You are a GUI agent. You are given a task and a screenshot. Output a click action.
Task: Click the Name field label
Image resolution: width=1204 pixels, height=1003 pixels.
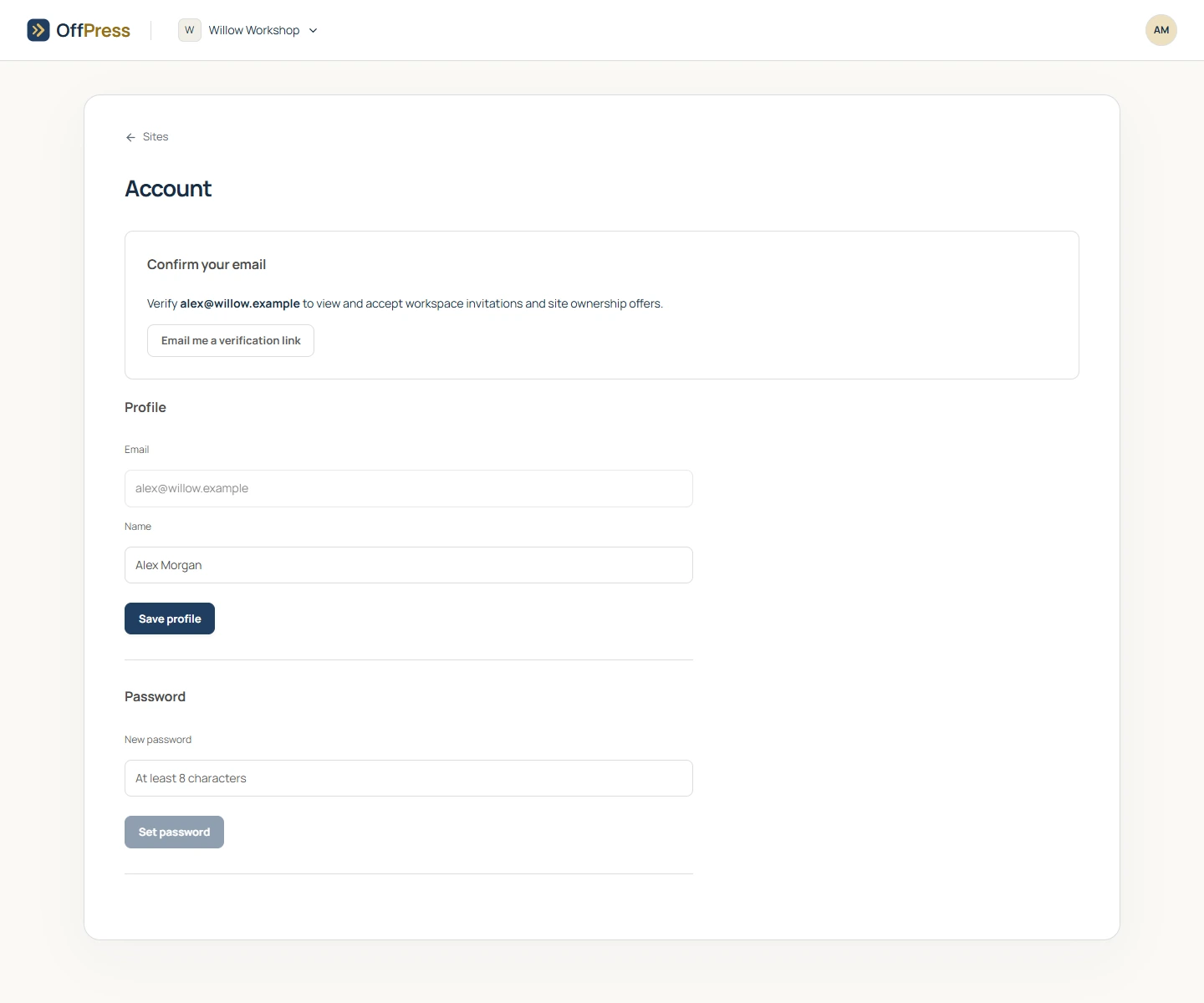point(138,527)
